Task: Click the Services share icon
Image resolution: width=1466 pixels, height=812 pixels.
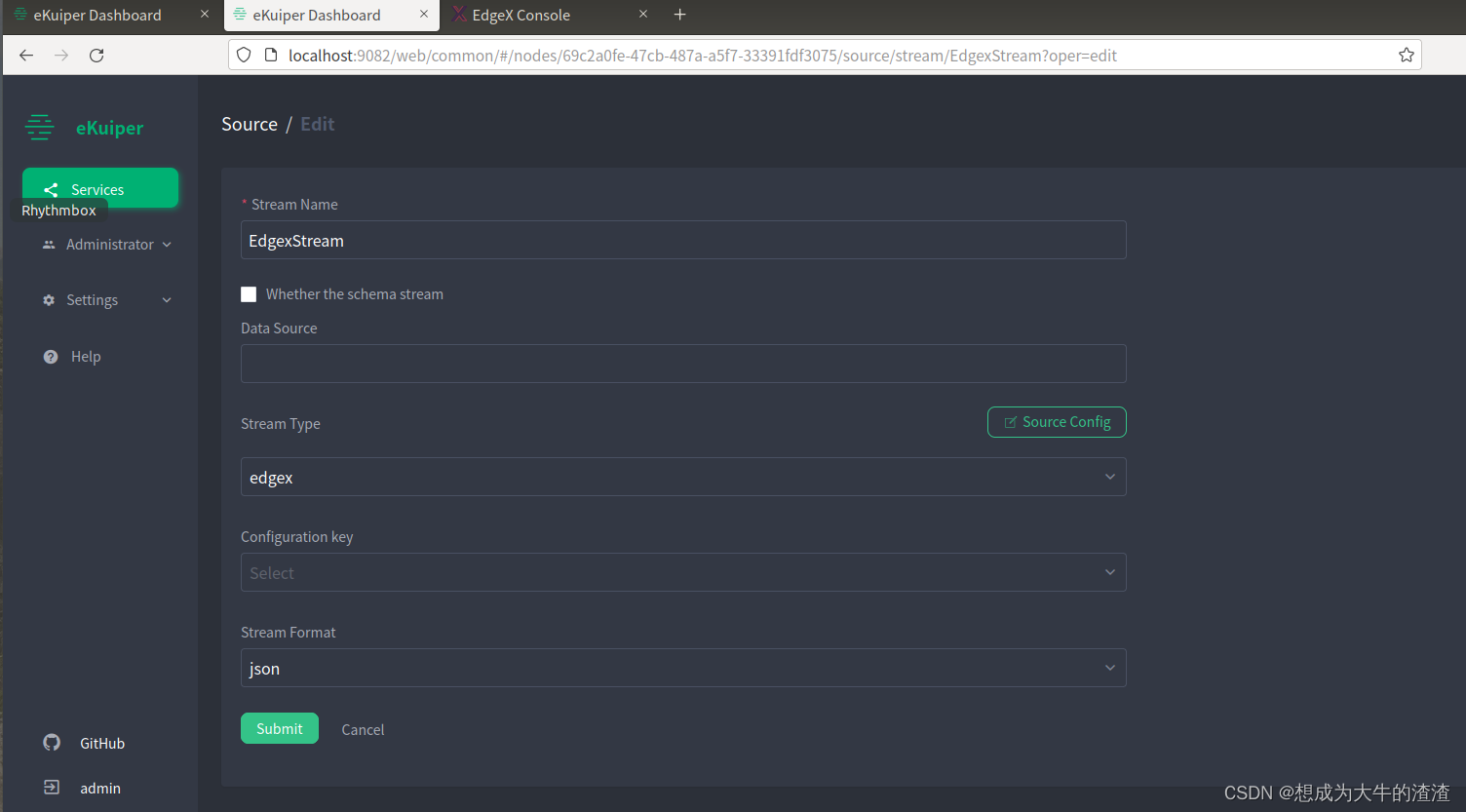Action: click(x=52, y=190)
